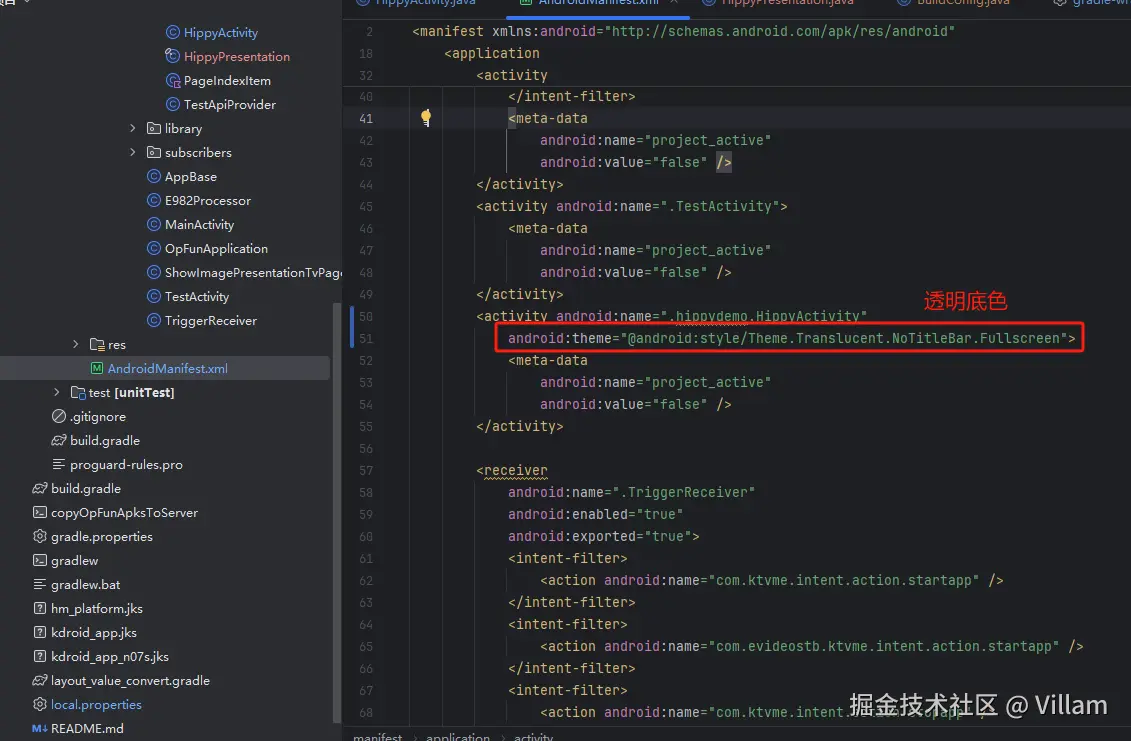Click the com.ktvme.intent.action.startapp action on line 62
This screenshot has height=741, width=1131.
tap(772, 580)
